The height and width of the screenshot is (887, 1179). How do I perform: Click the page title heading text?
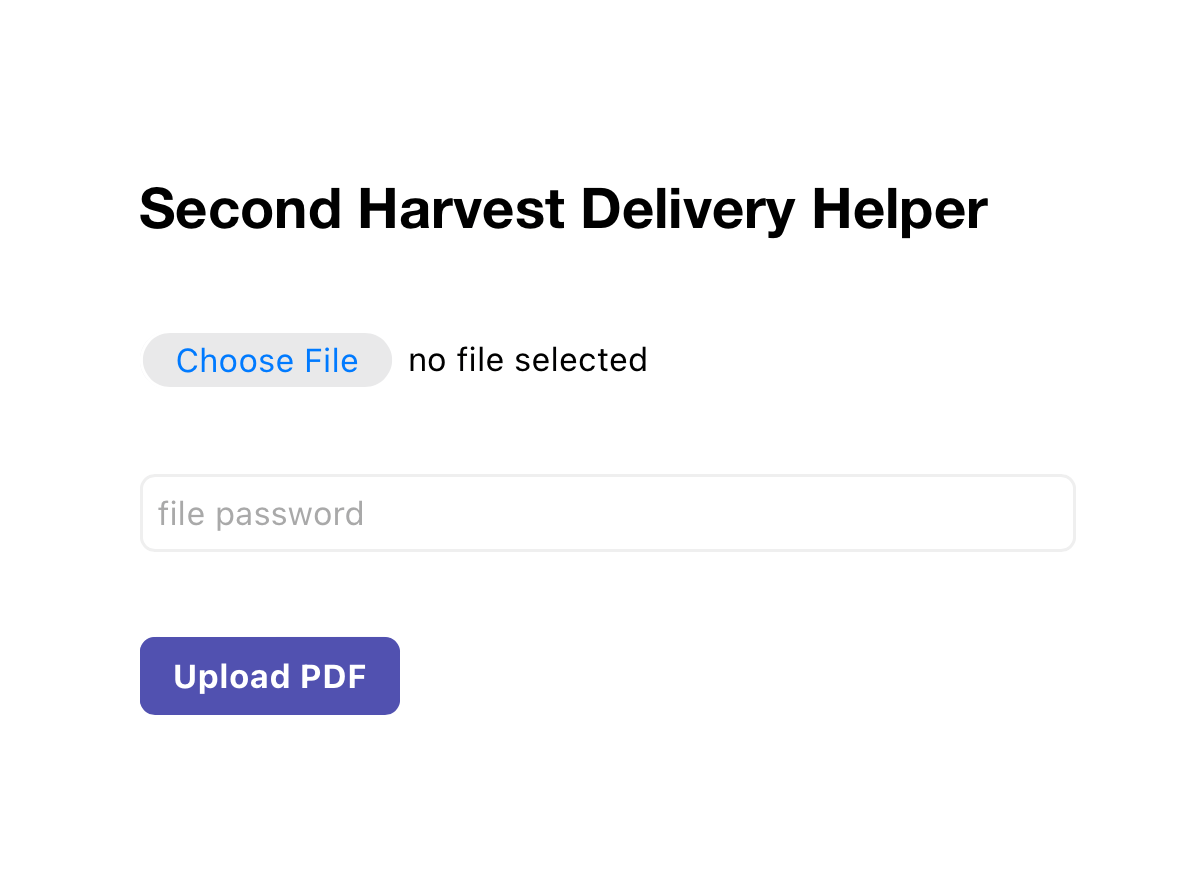[563, 209]
